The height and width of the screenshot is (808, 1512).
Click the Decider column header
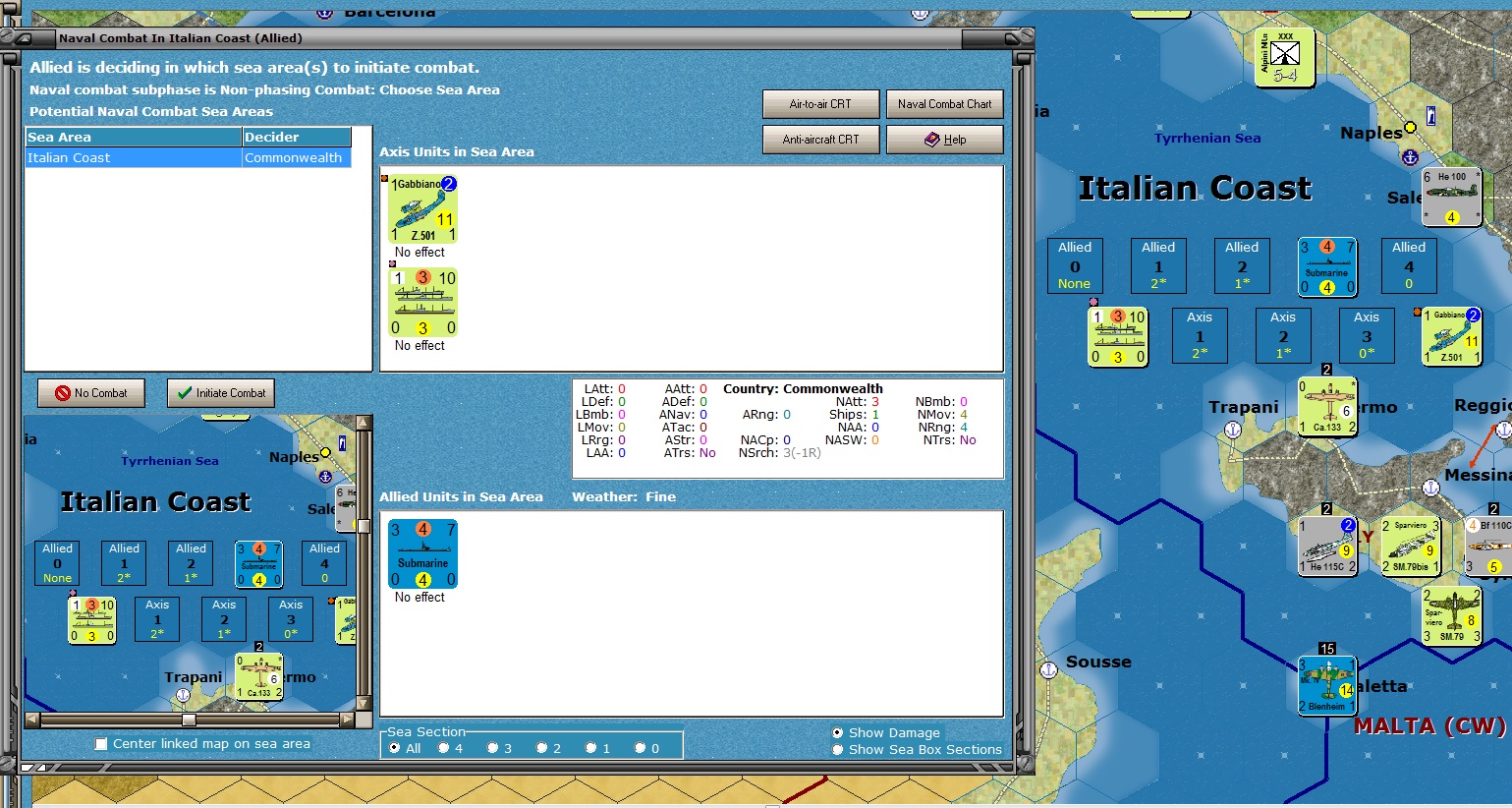pyautogui.click(x=297, y=137)
